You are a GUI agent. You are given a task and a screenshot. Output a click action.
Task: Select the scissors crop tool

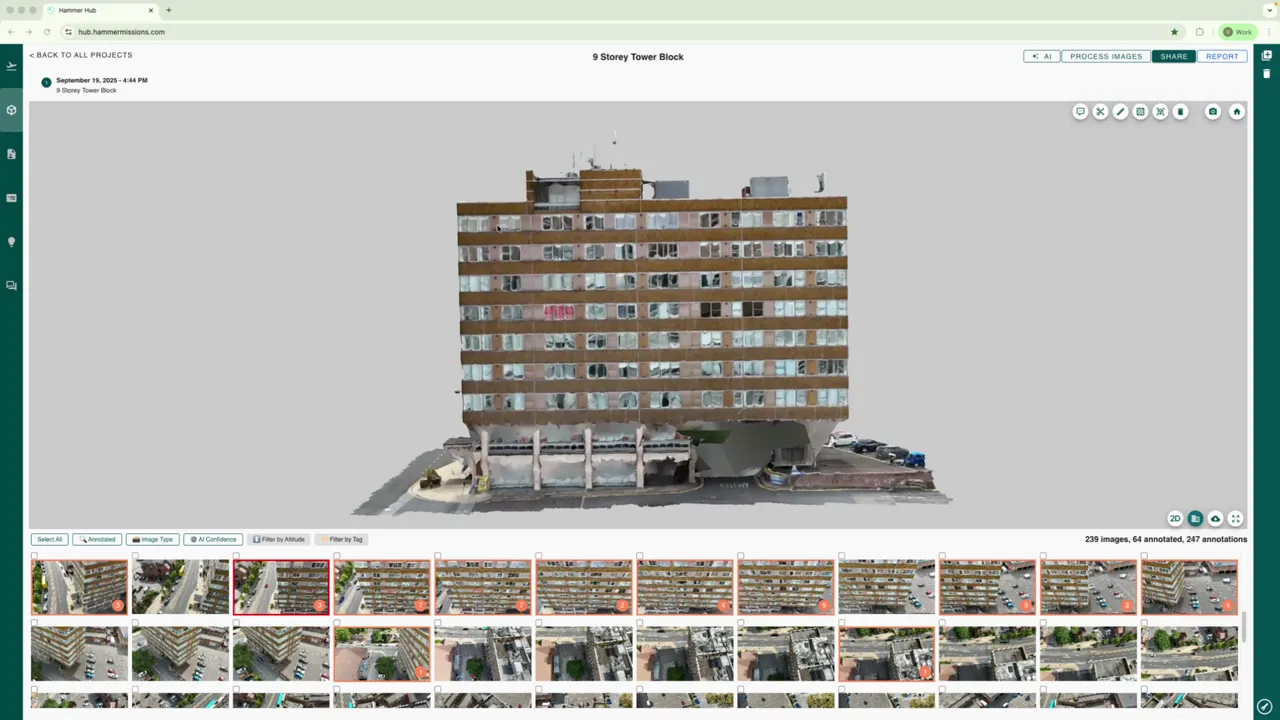1100,111
